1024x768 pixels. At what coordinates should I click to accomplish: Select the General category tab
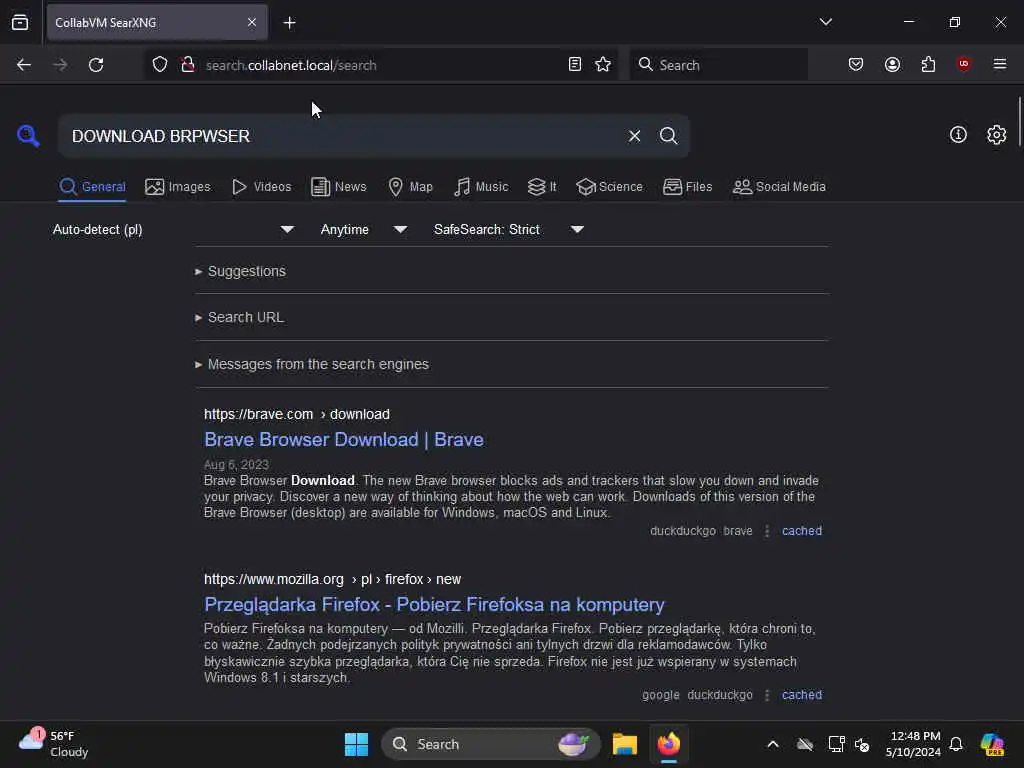coord(92,187)
